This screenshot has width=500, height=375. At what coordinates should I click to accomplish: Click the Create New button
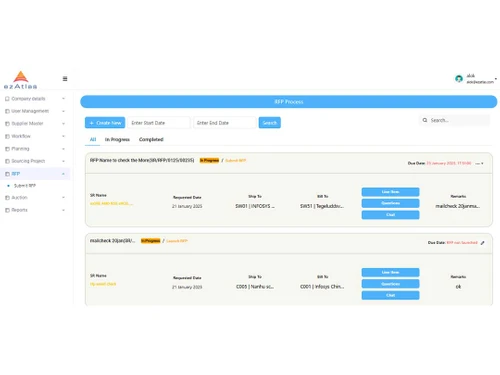[105, 123]
